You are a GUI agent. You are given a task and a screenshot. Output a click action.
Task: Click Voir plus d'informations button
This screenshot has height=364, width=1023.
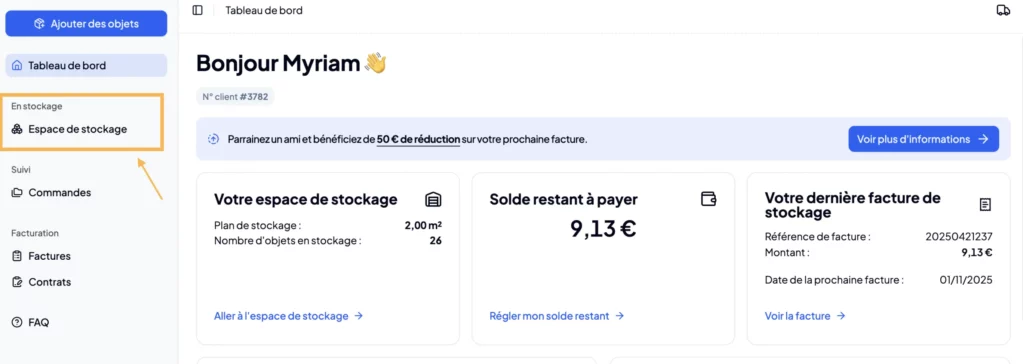[x=923, y=139]
